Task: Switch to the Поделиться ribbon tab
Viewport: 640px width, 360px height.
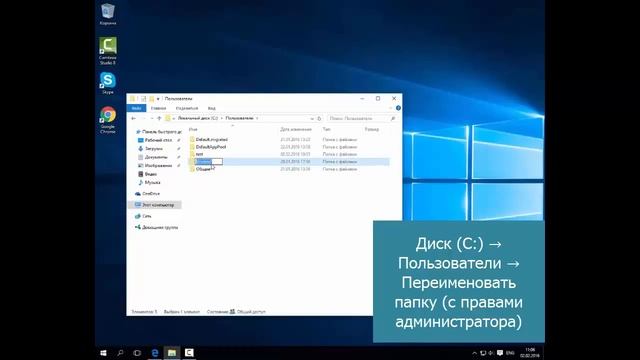Action: (x=187, y=108)
